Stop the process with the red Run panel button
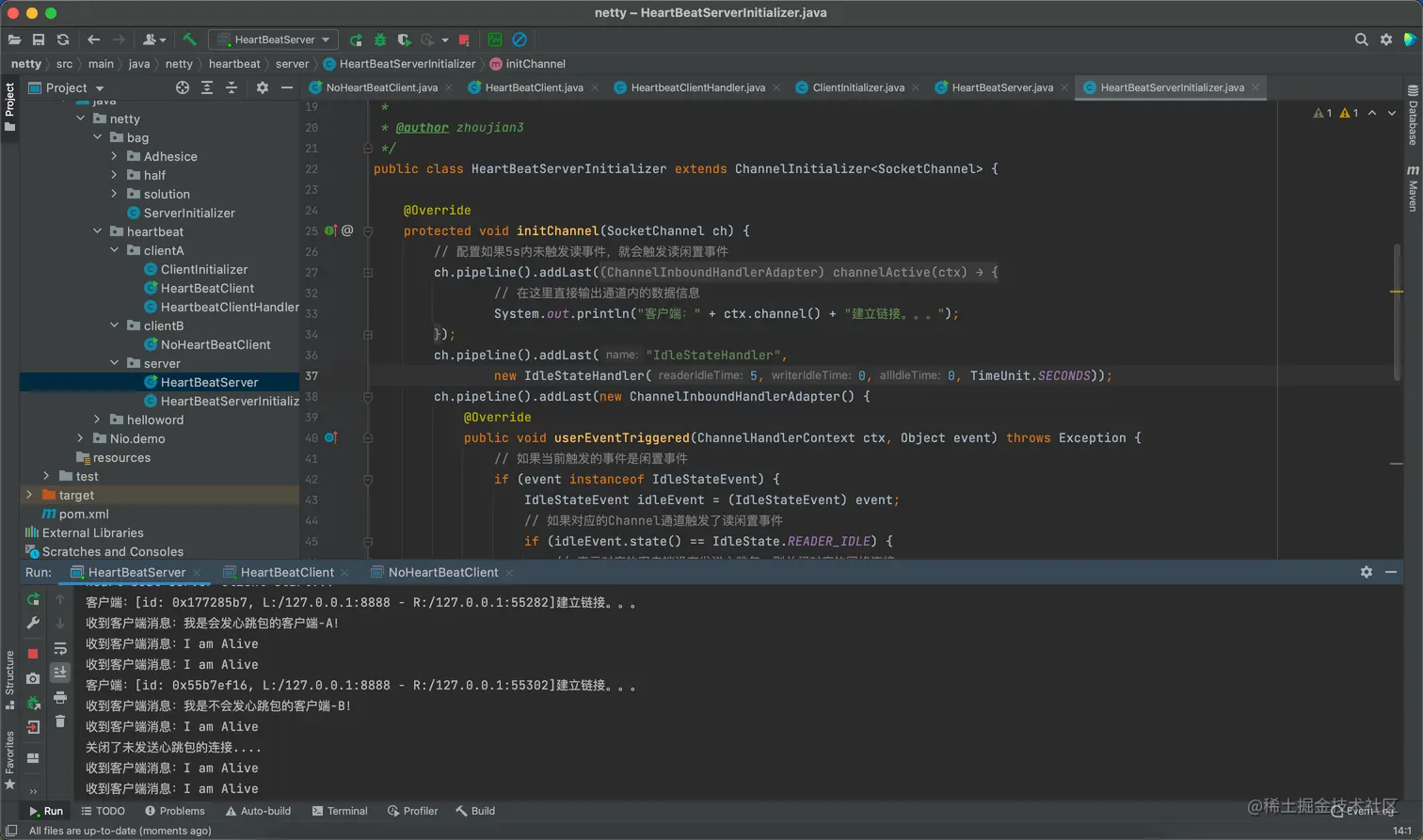 point(33,653)
